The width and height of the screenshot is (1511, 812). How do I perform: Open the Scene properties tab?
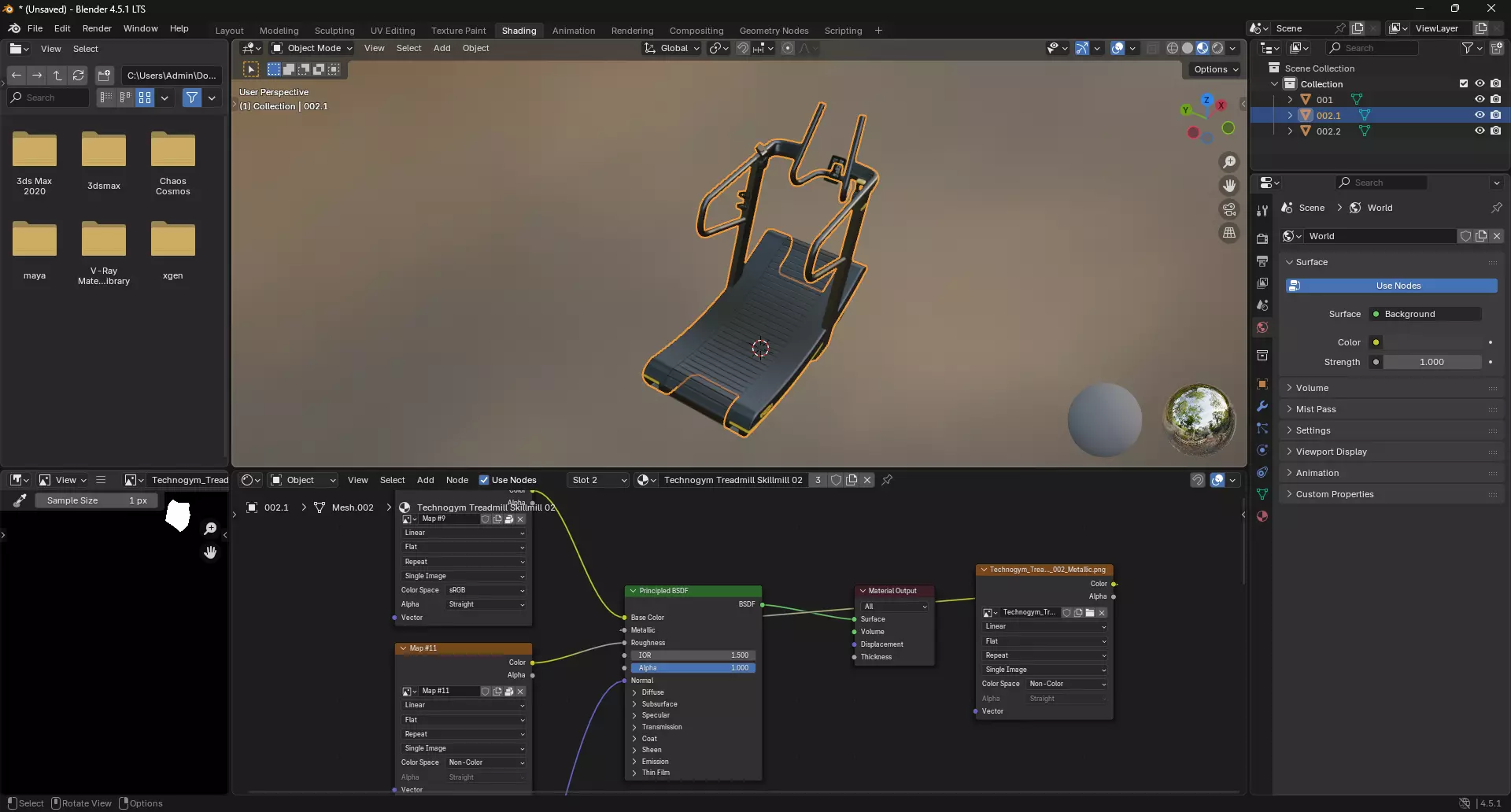point(1262,305)
